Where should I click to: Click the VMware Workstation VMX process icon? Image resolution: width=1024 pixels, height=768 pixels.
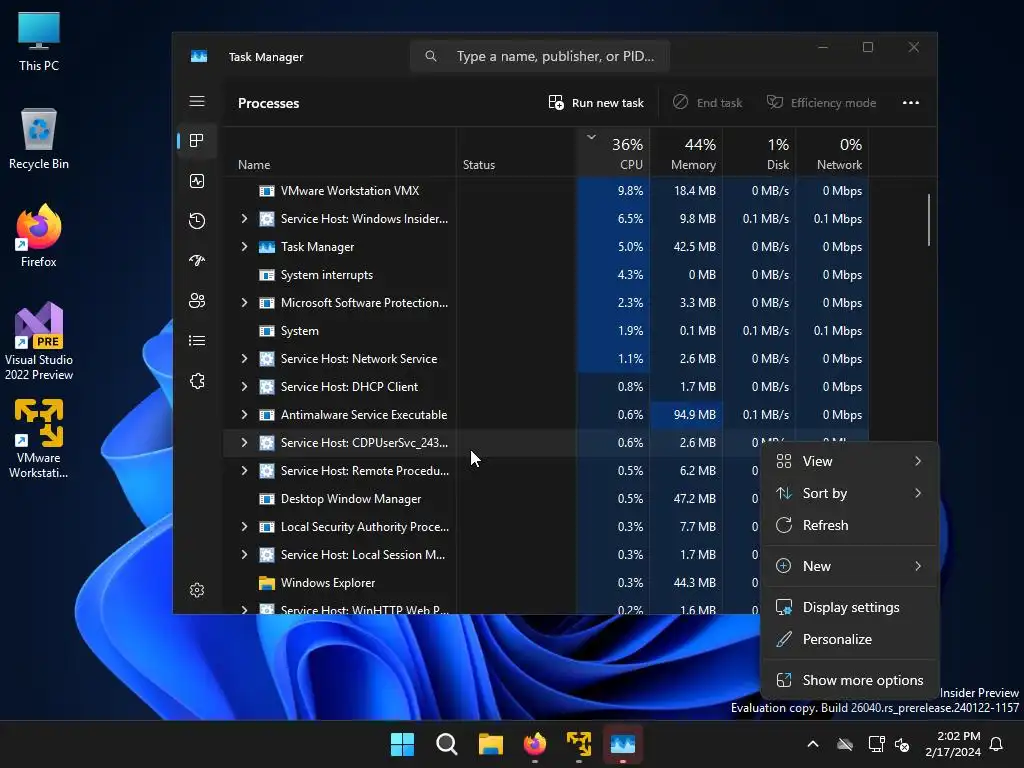pyautogui.click(x=266, y=191)
